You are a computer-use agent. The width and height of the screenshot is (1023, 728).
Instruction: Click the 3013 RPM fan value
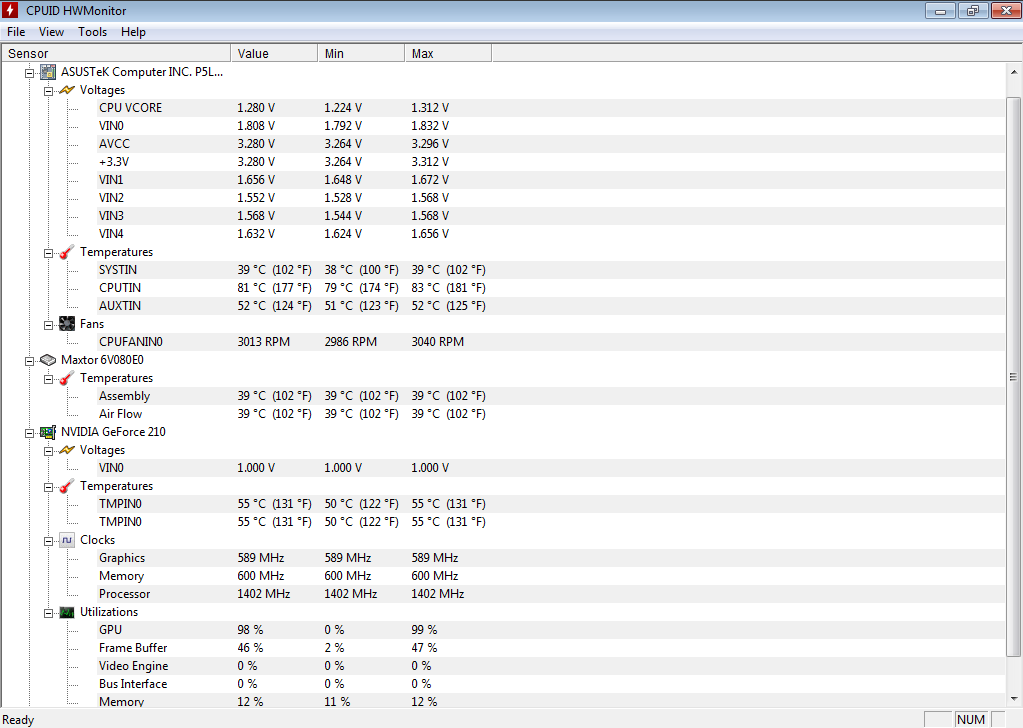tap(264, 342)
